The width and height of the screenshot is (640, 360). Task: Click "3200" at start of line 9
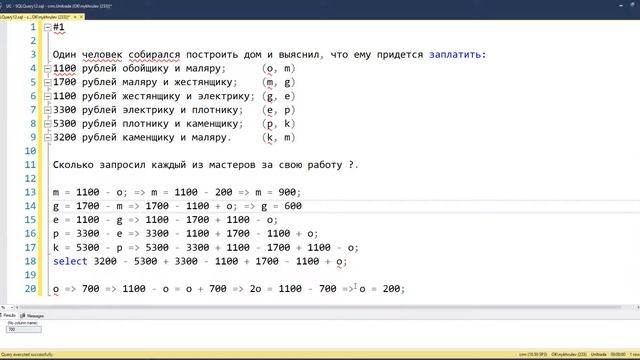[64, 138]
